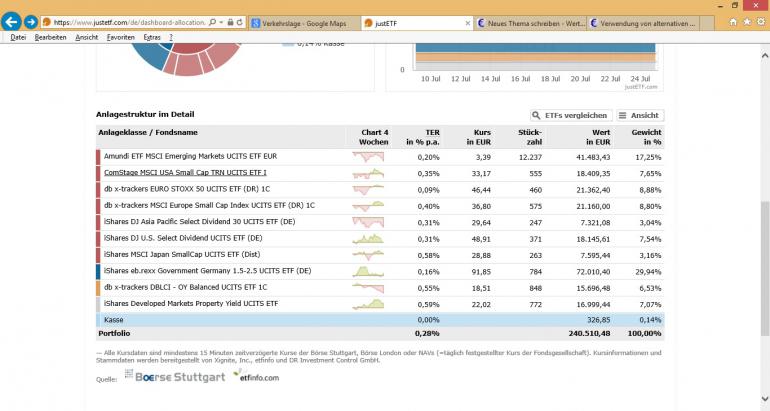Click Wert in EUR column header
Viewport: 770px width, 411px height.
coord(598,137)
